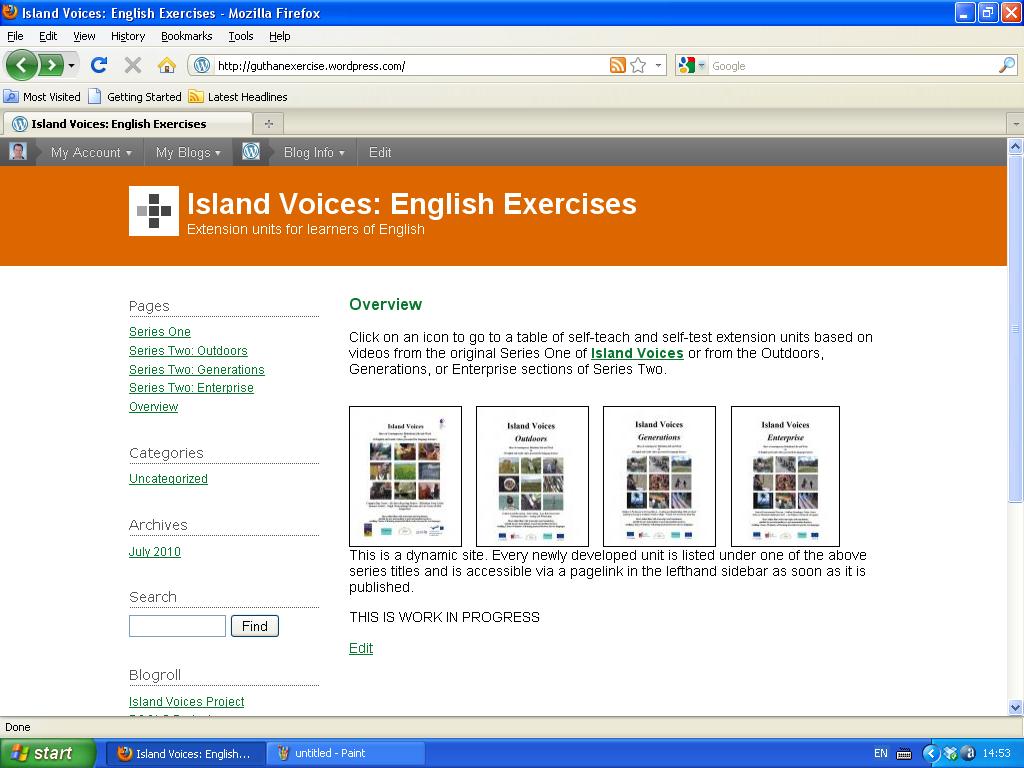
Task: Expand the My Account dropdown
Action: 91,153
